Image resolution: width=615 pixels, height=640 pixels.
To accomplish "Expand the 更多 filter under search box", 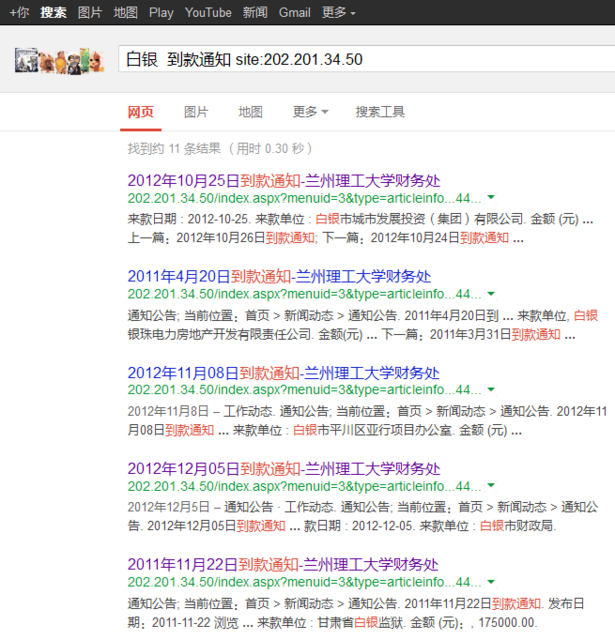I will point(310,112).
